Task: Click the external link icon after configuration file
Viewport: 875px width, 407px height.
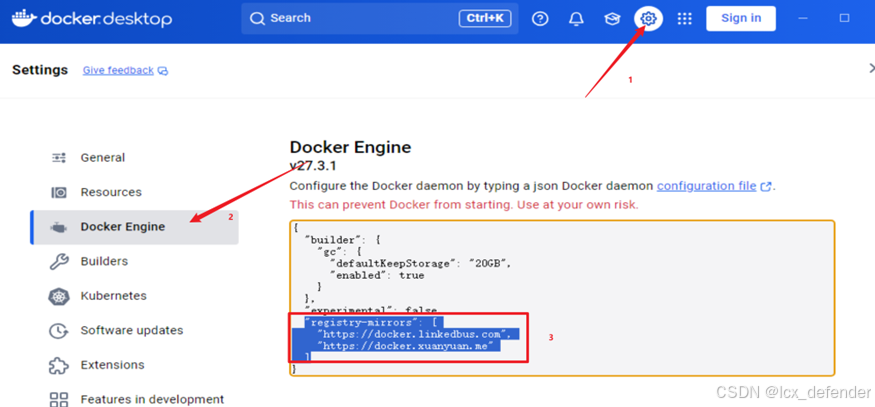Action: pos(766,186)
